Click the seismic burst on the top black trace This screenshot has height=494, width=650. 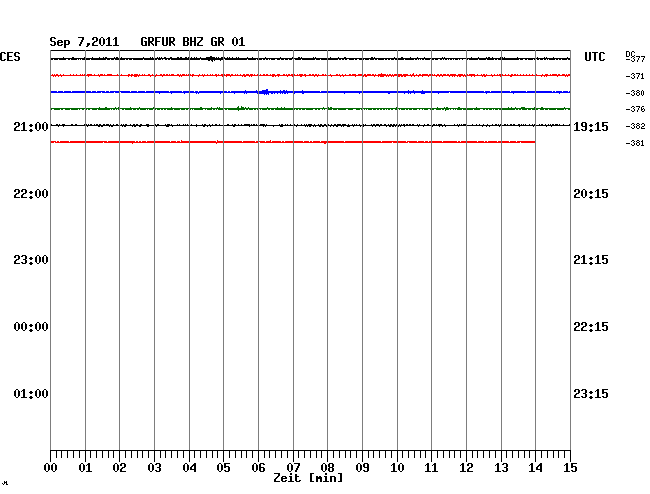(211, 59)
